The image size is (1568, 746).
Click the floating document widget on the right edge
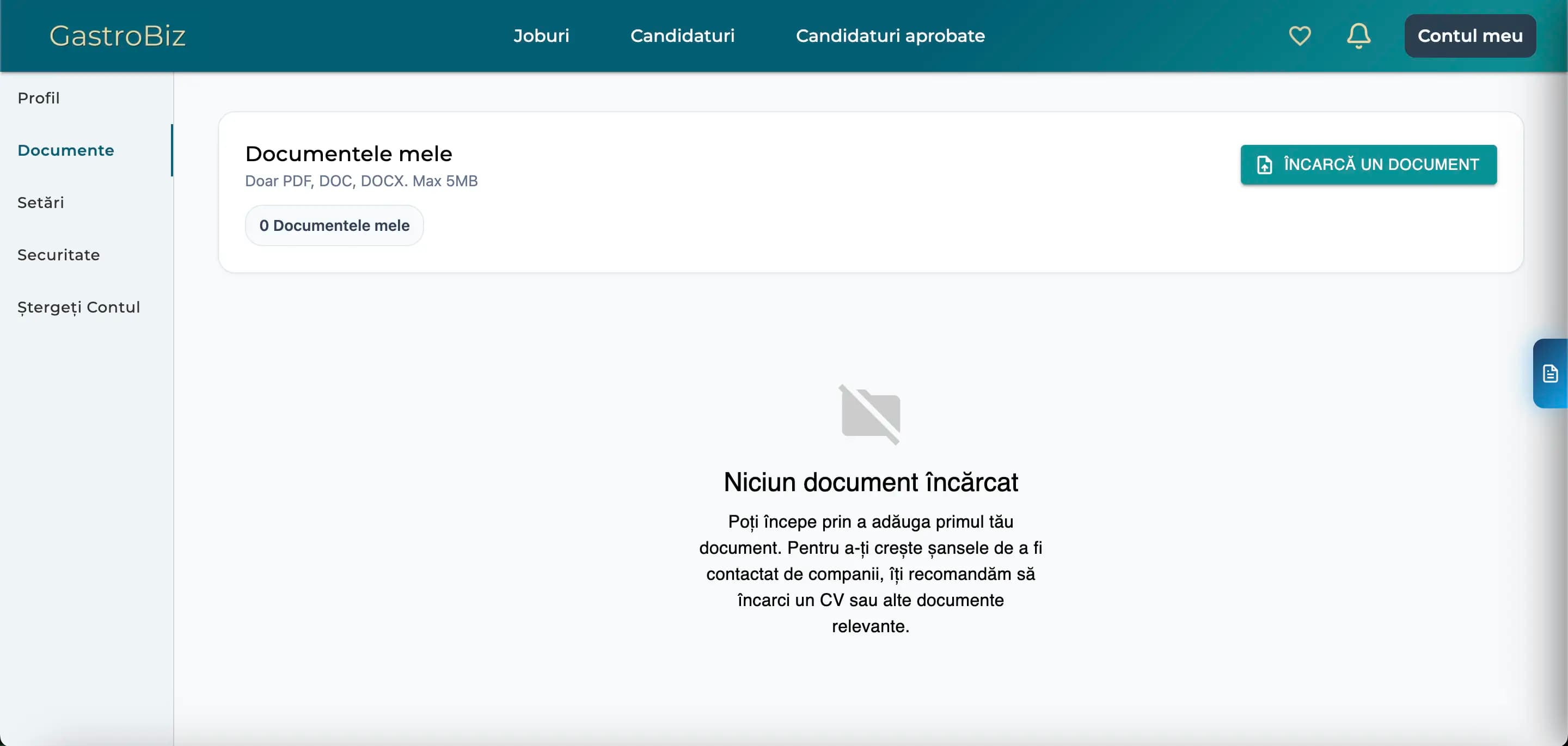click(x=1549, y=374)
